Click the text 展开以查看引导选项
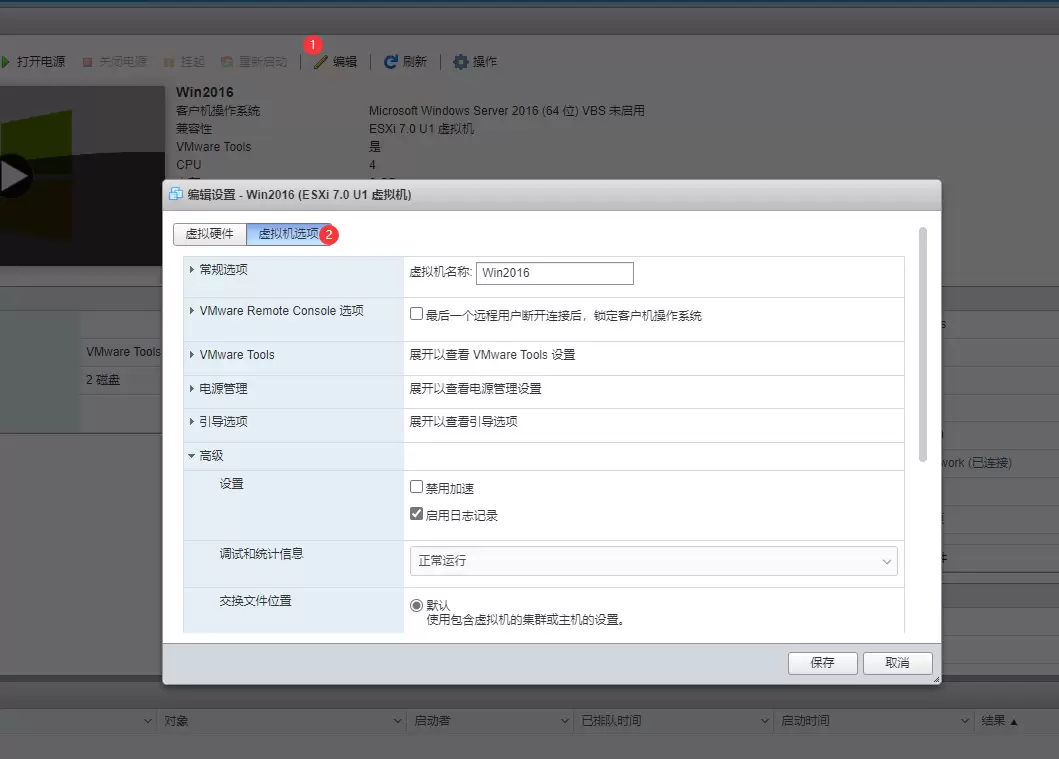1059x759 pixels. point(463,422)
